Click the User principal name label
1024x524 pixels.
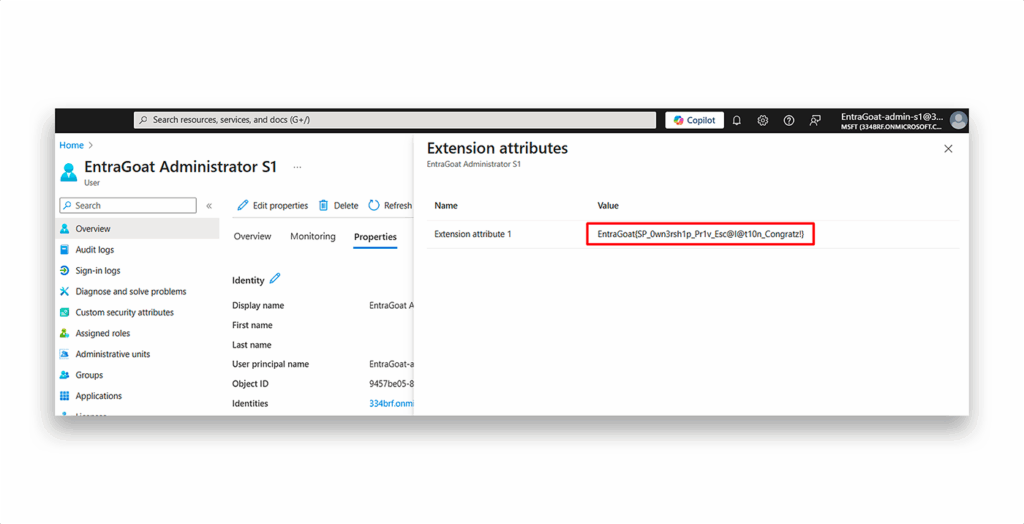(270, 364)
